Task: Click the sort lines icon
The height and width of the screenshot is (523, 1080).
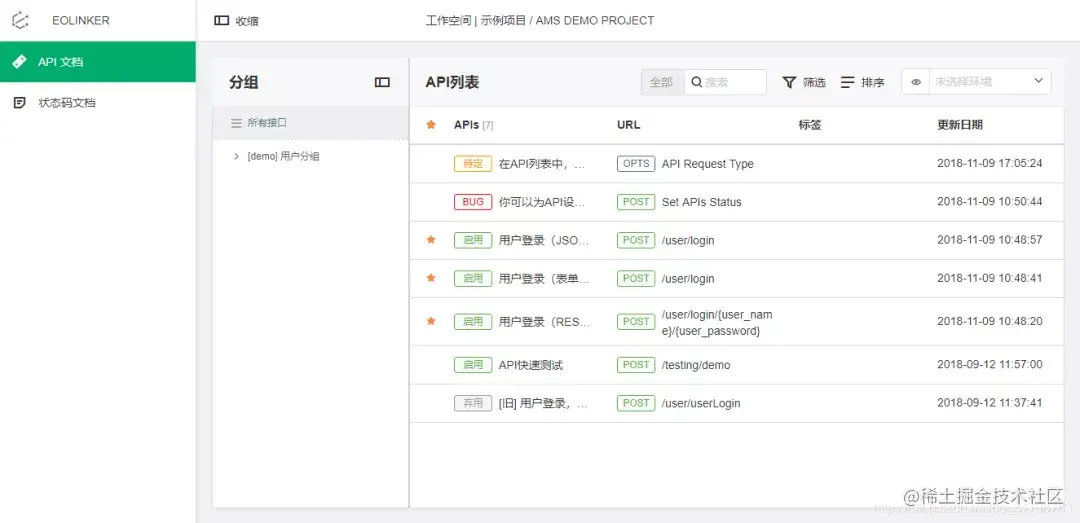Action: pos(847,82)
